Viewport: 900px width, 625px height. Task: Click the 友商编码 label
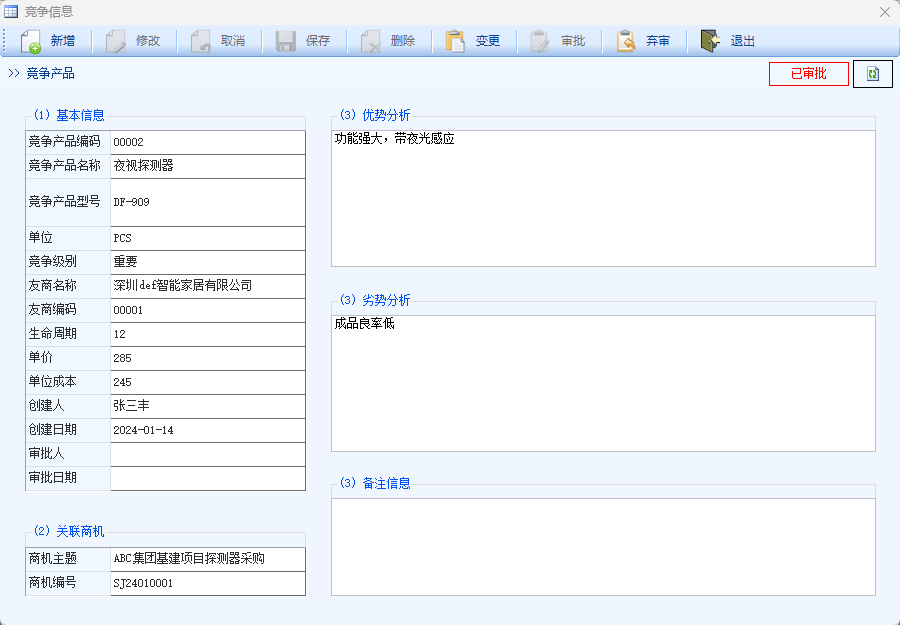[x=52, y=309]
